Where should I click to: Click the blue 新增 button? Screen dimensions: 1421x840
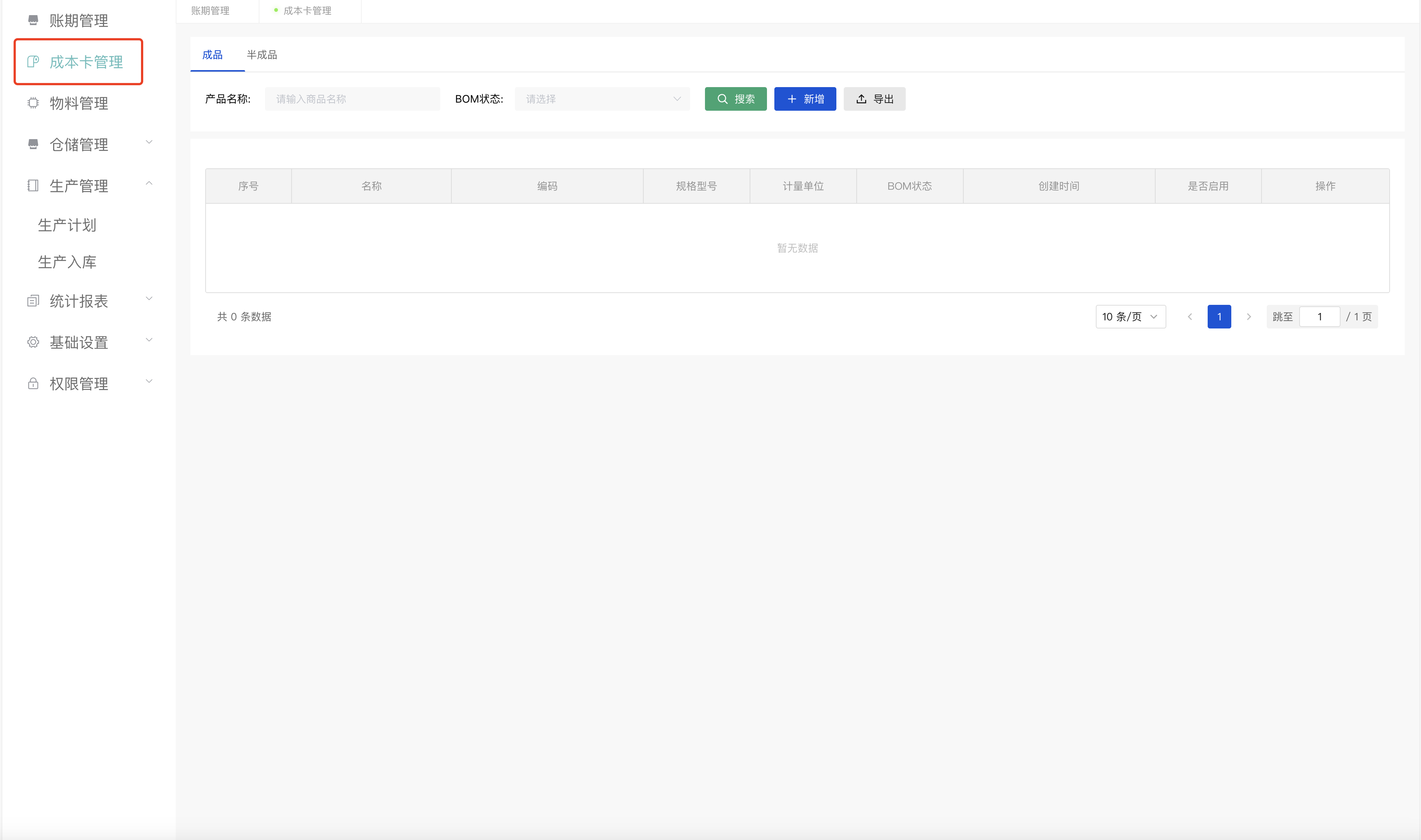tap(805, 99)
